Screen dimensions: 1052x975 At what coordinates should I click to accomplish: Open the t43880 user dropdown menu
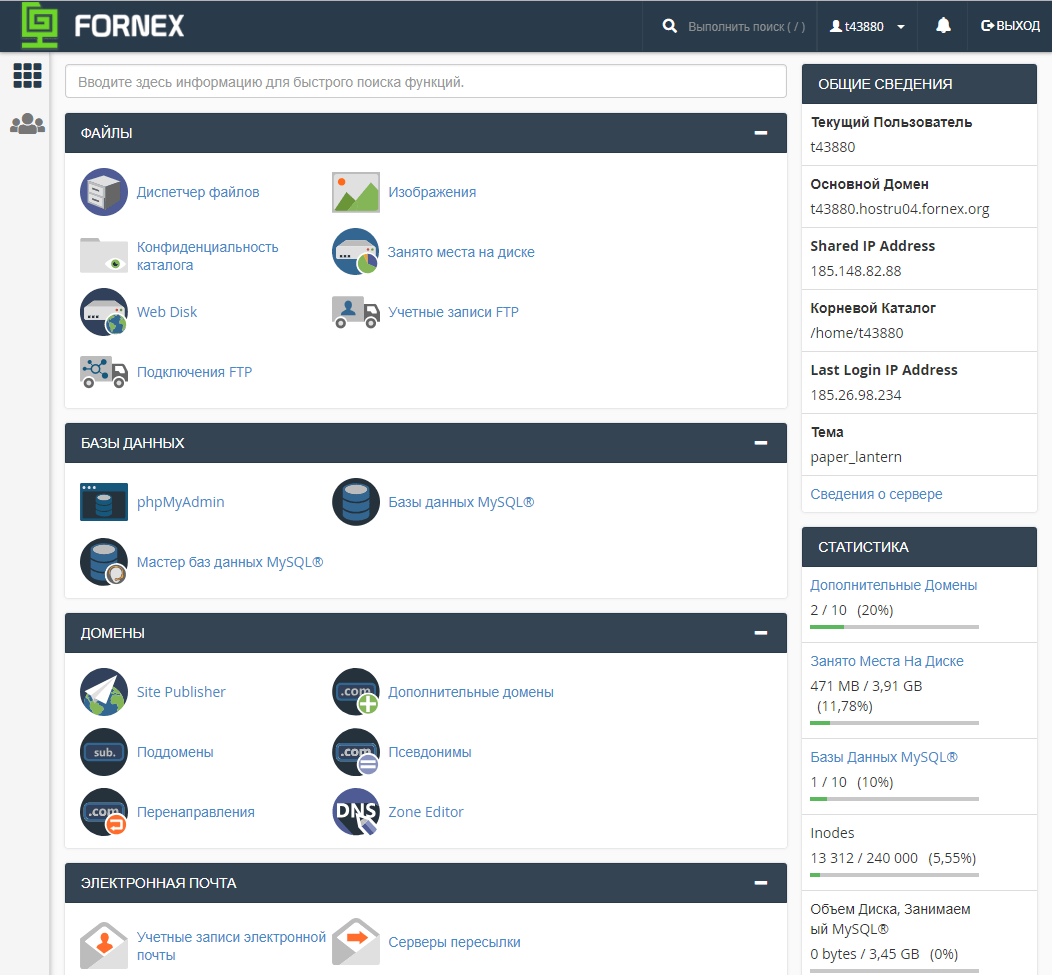[867, 26]
